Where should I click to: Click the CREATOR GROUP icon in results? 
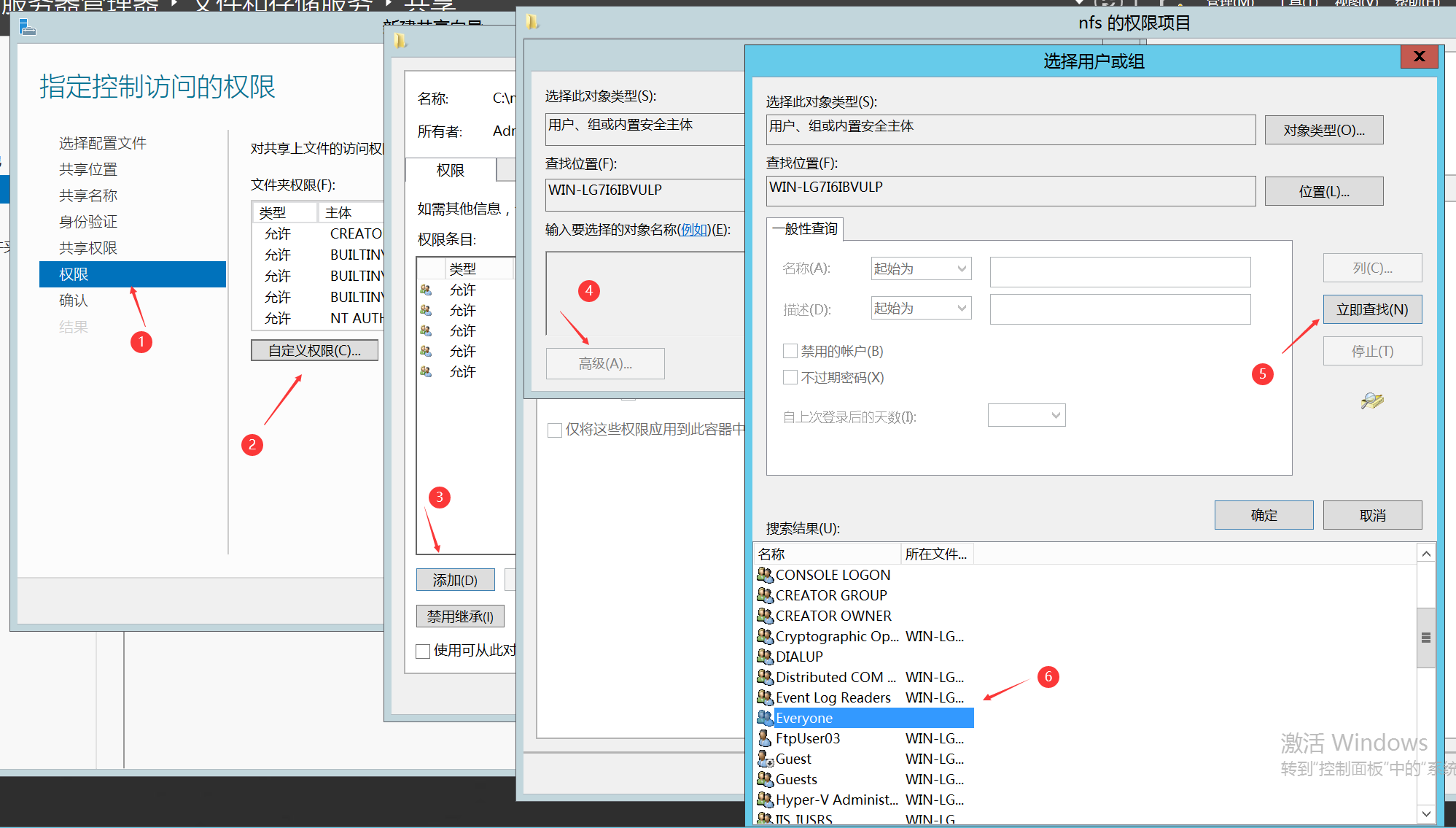(765, 595)
